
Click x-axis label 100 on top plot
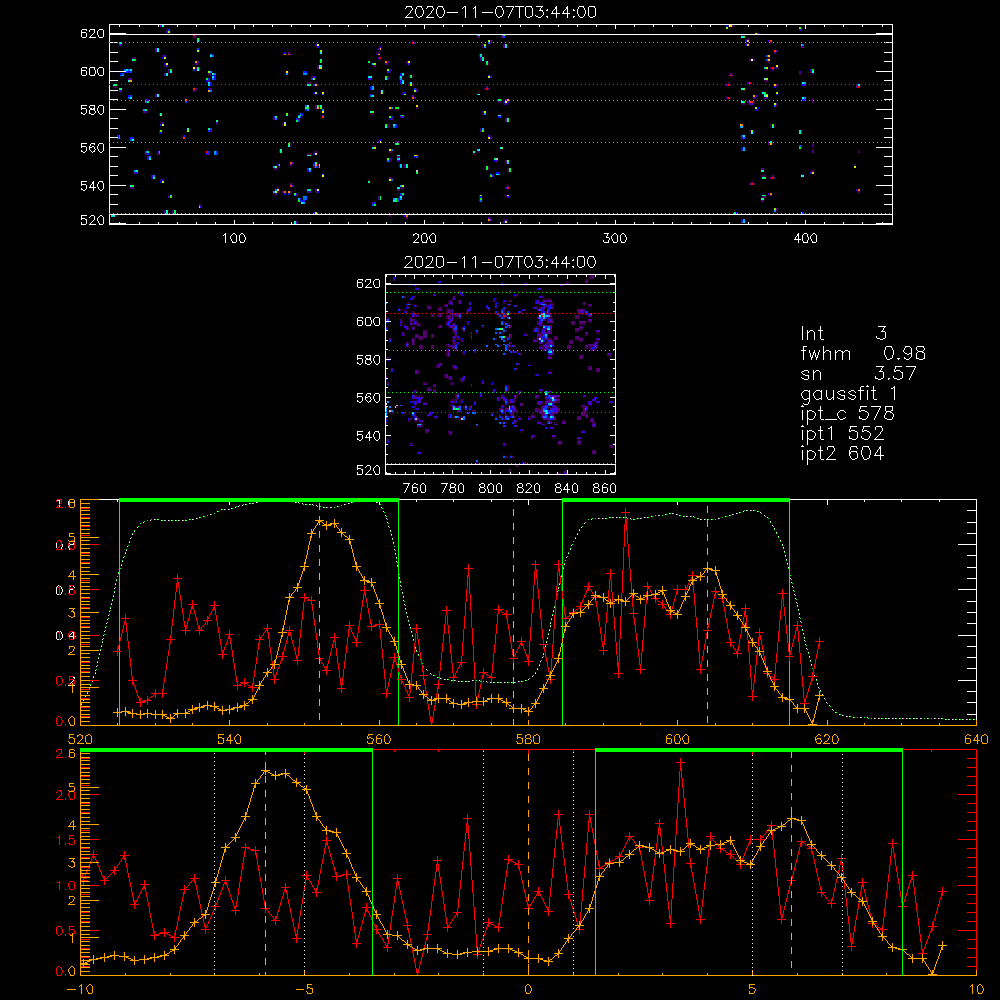click(234, 239)
